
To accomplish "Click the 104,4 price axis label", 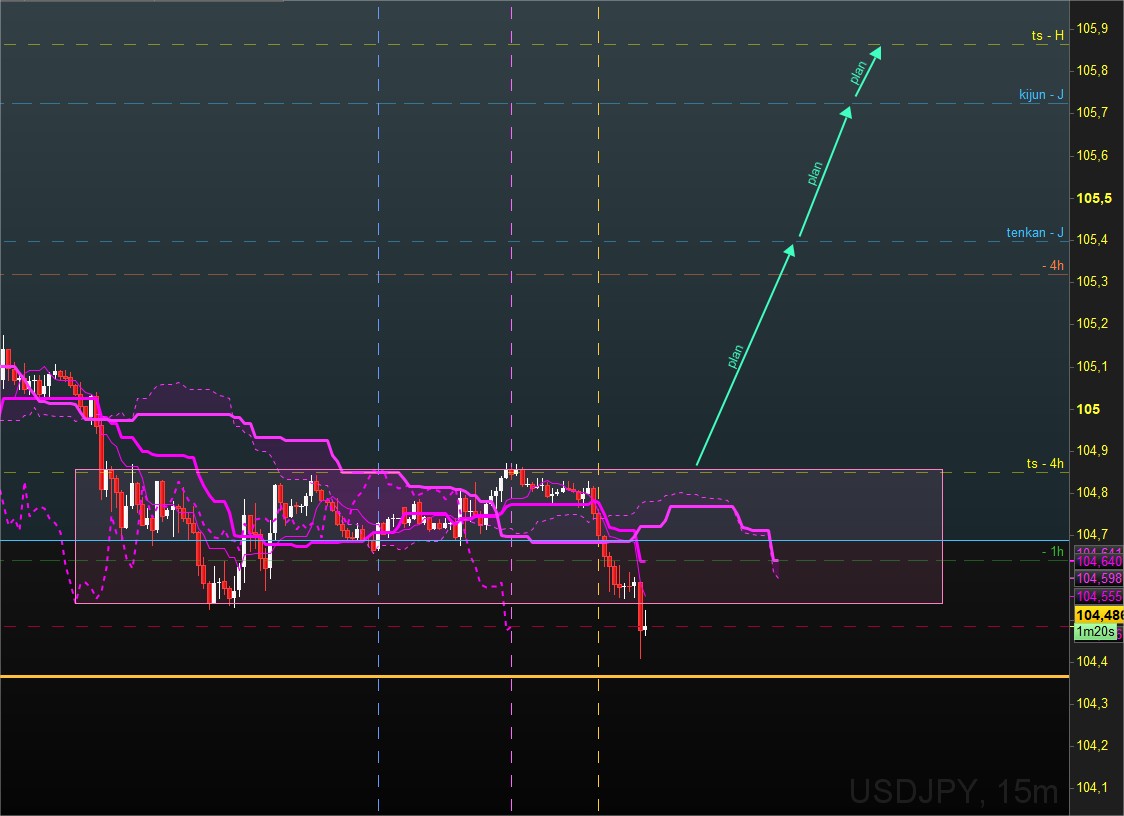I will point(1092,661).
